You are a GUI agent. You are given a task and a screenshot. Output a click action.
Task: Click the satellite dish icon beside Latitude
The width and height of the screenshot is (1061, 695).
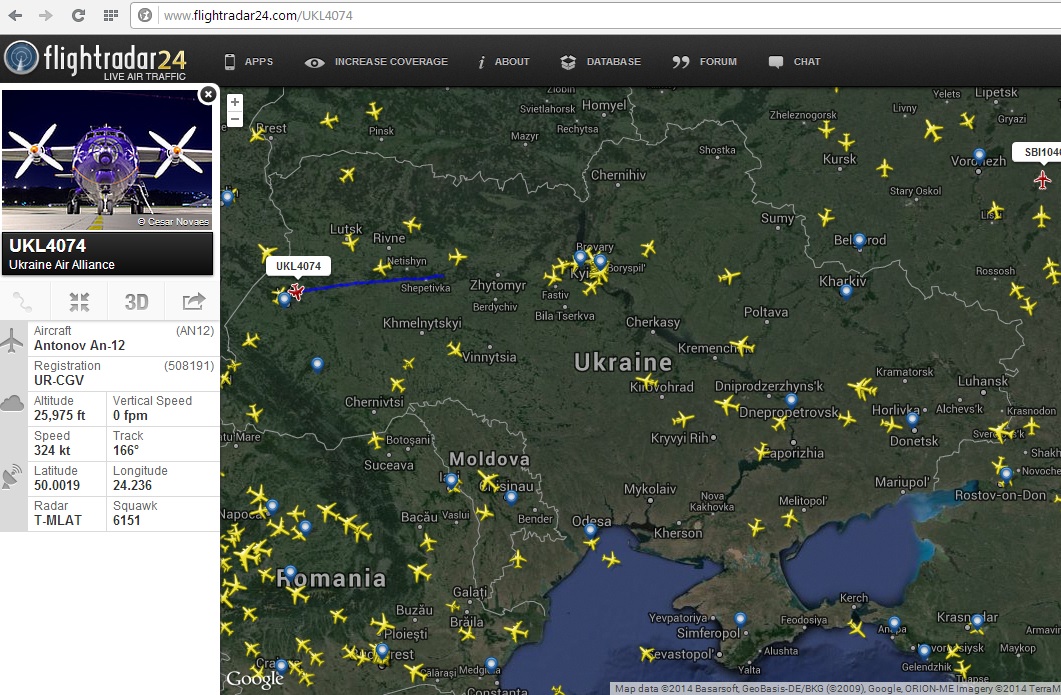coord(12,477)
